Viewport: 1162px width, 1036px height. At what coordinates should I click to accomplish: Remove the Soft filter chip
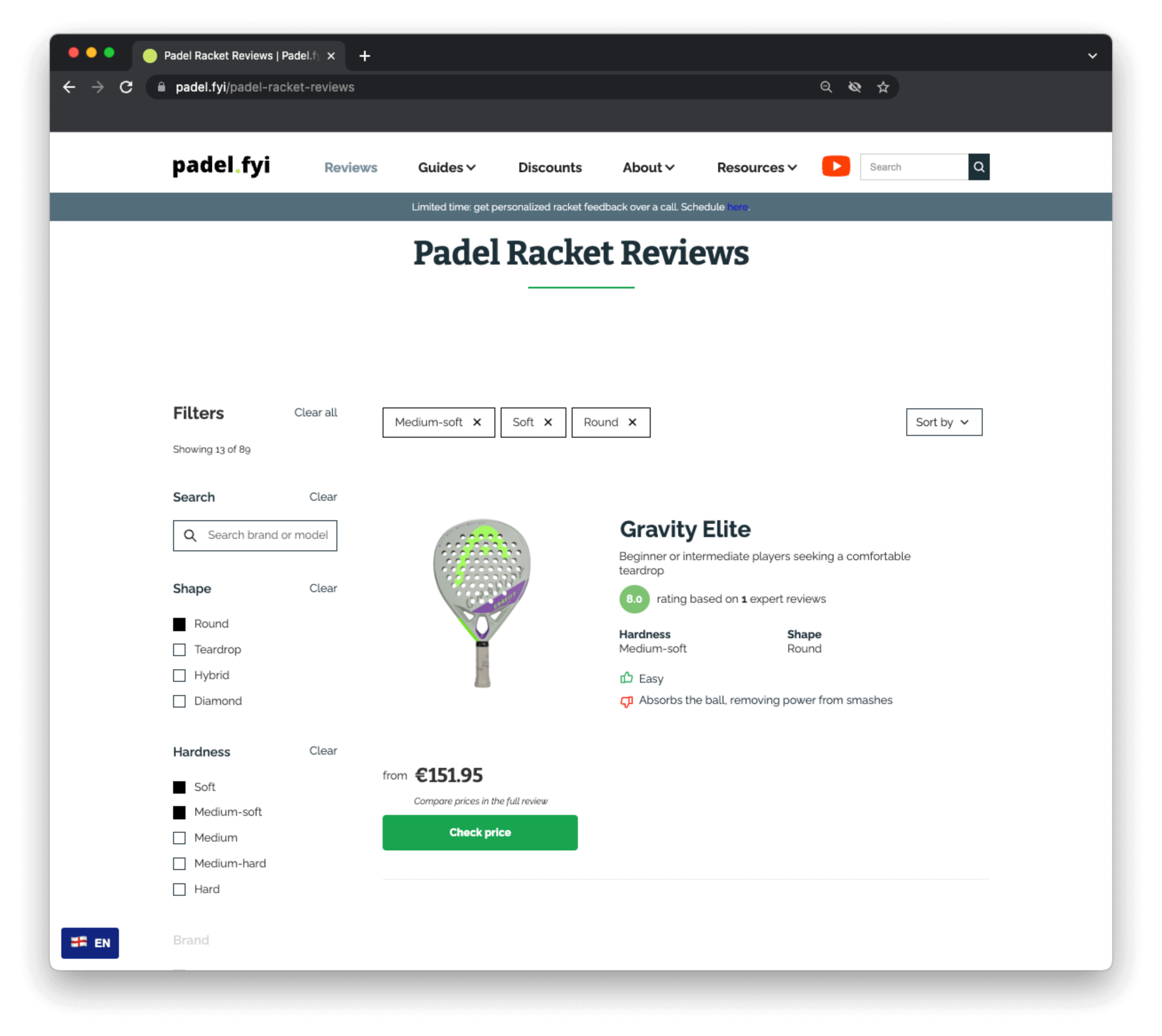coord(547,423)
